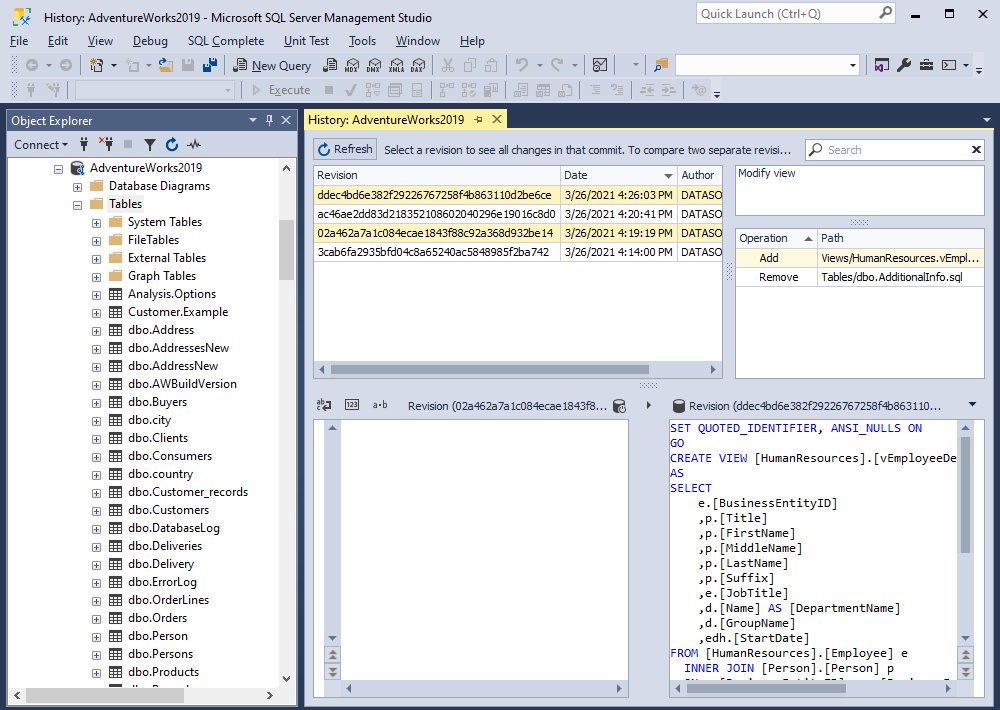The height and width of the screenshot is (710, 1000).
Task: Open the SQL Complete menu
Action: click(226, 41)
